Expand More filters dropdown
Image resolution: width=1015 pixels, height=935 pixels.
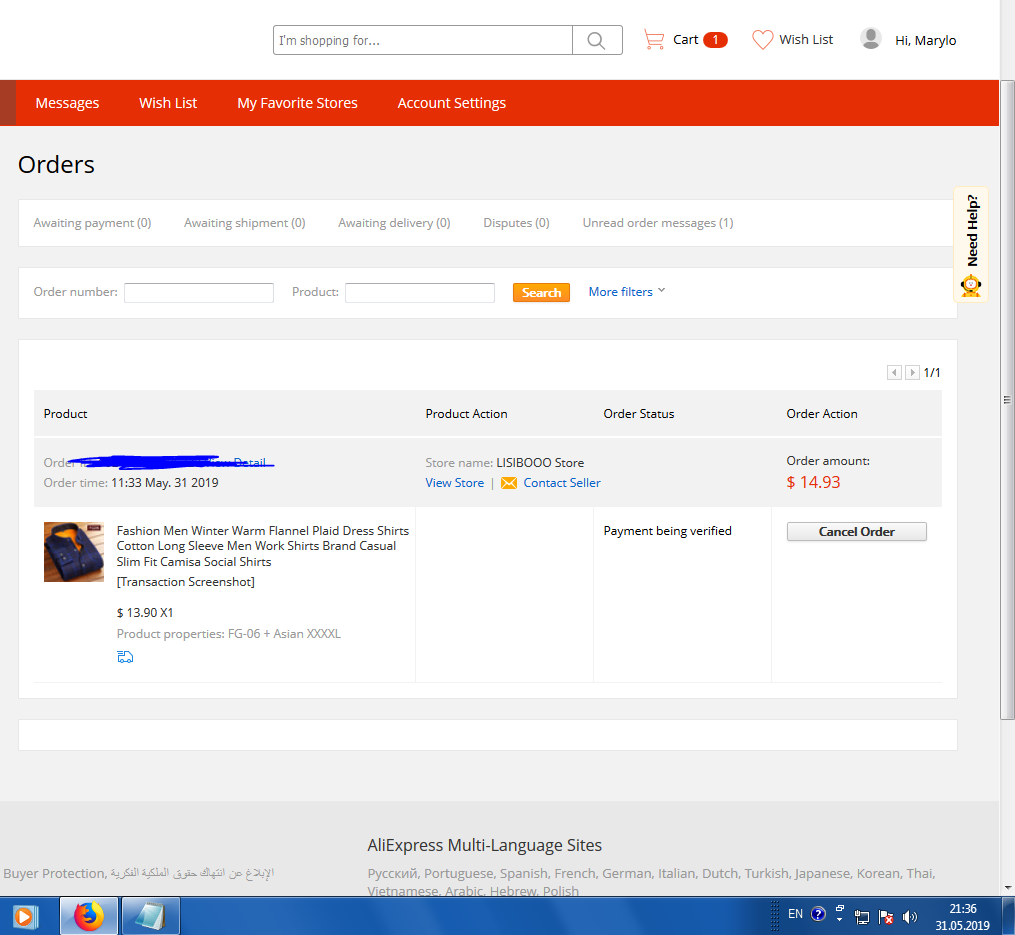click(x=627, y=292)
